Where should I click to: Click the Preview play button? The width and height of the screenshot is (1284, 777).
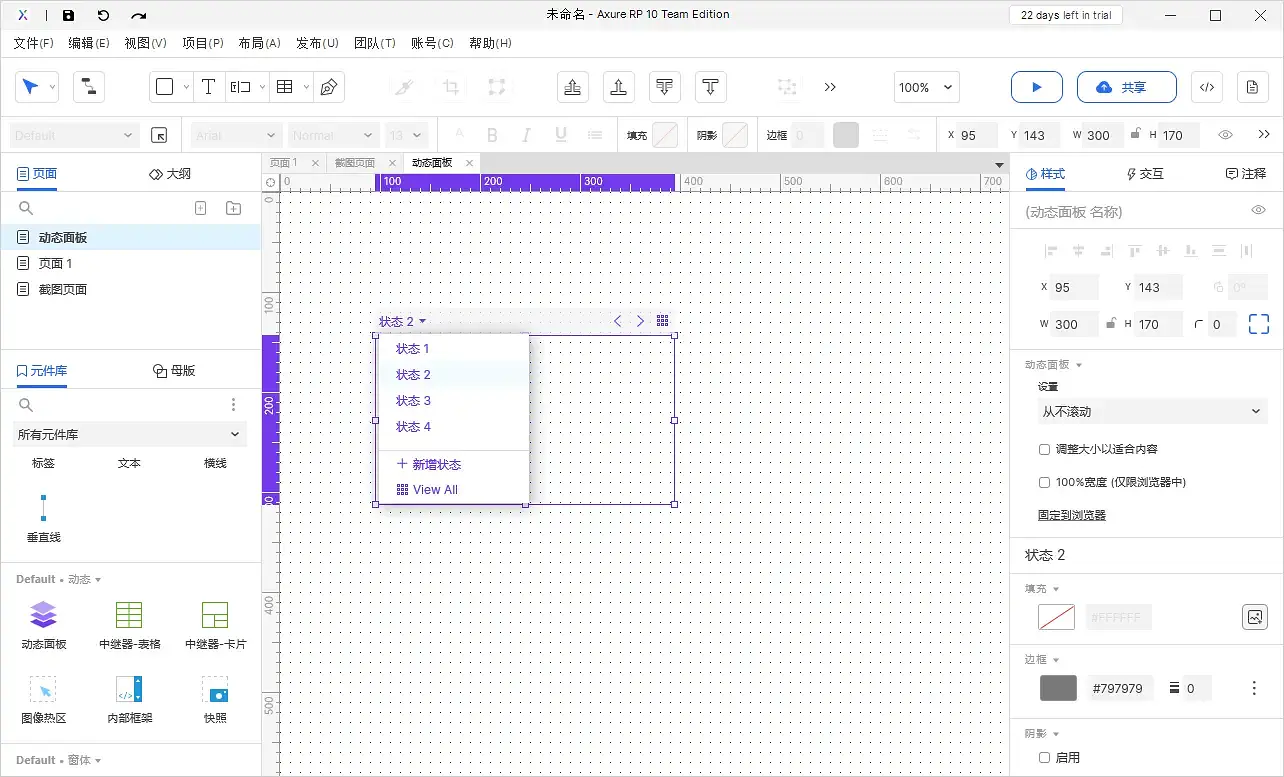click(1036, 87)
